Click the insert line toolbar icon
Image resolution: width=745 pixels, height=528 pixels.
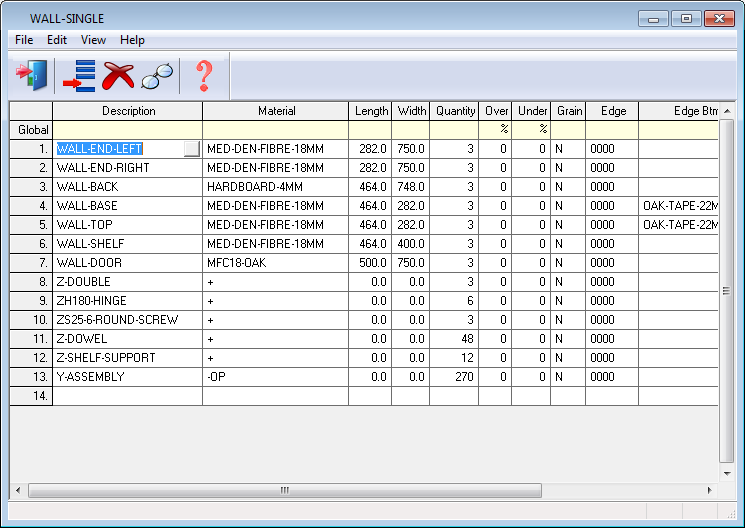coord(79,76)
